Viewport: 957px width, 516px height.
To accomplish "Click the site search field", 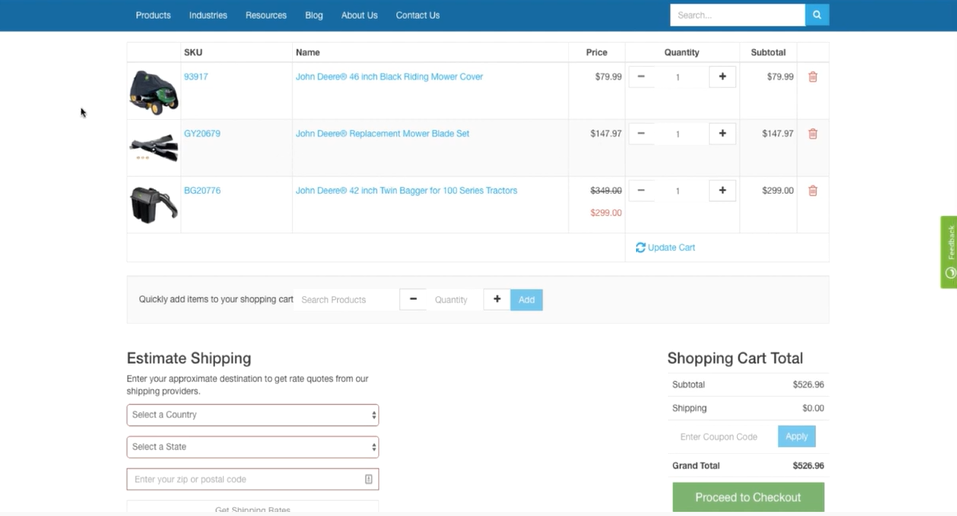I will [x=737, y=15].
